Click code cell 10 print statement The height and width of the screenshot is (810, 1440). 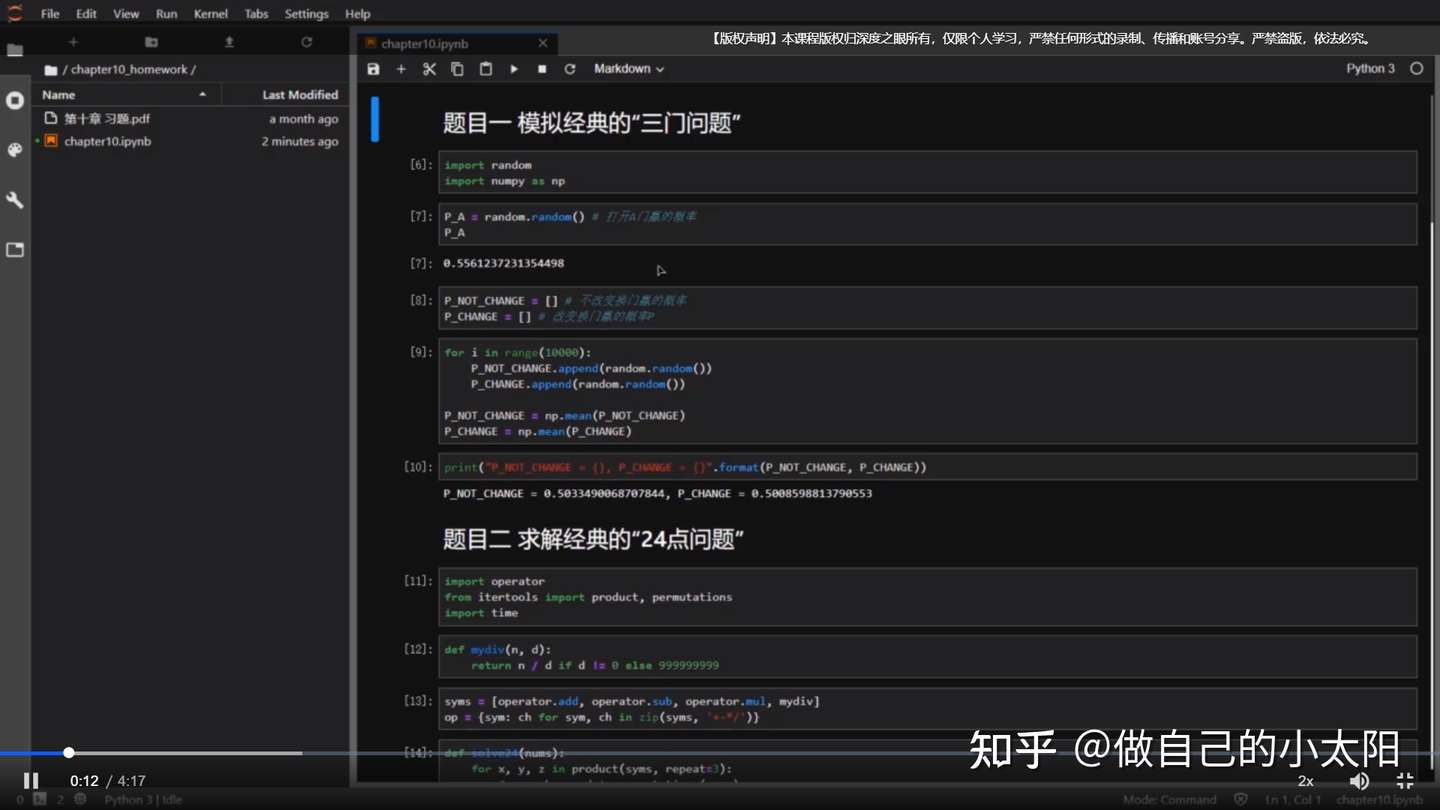[928, 467]
